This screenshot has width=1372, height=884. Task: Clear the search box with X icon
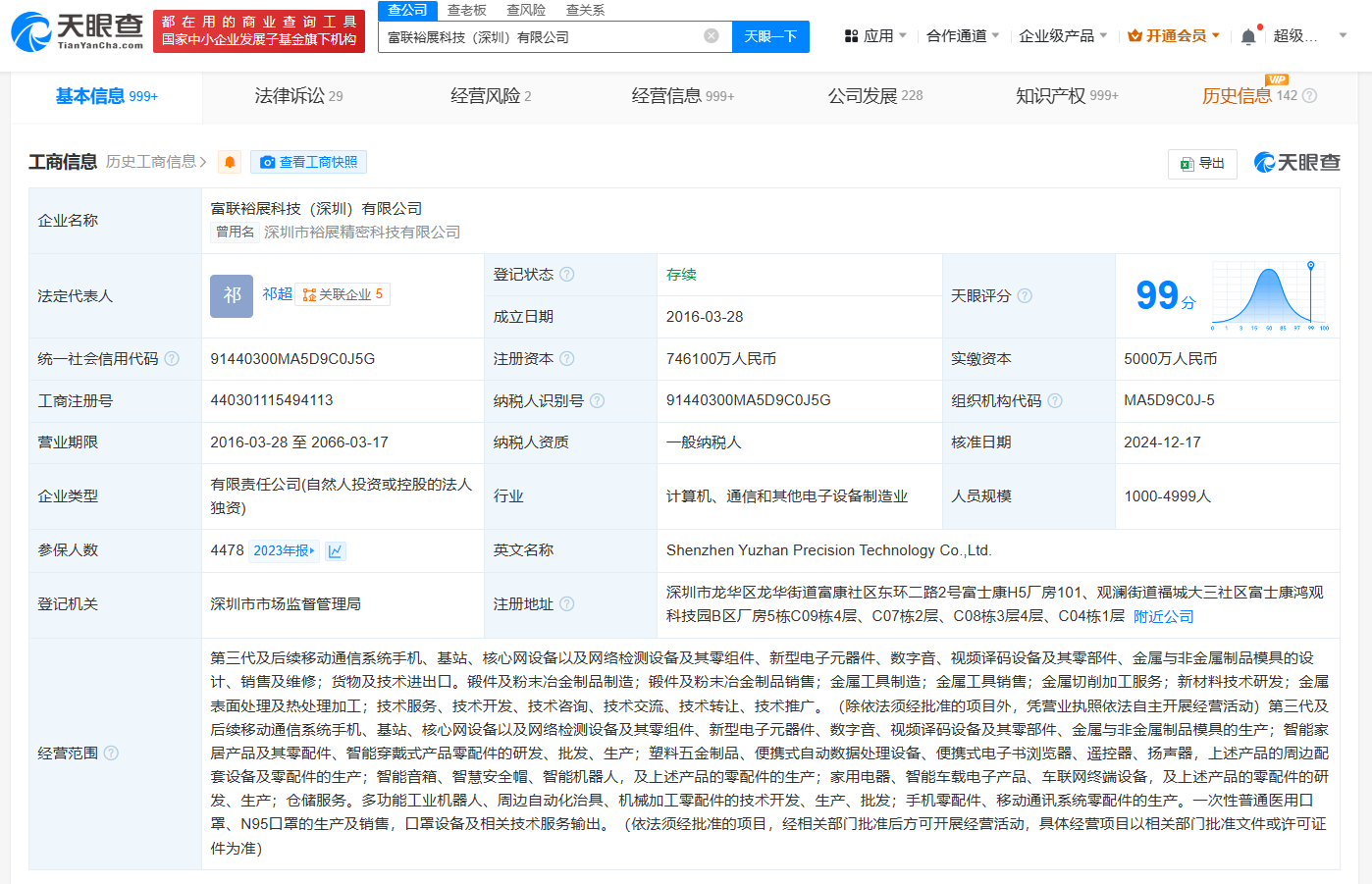click(x=712, y=36)
